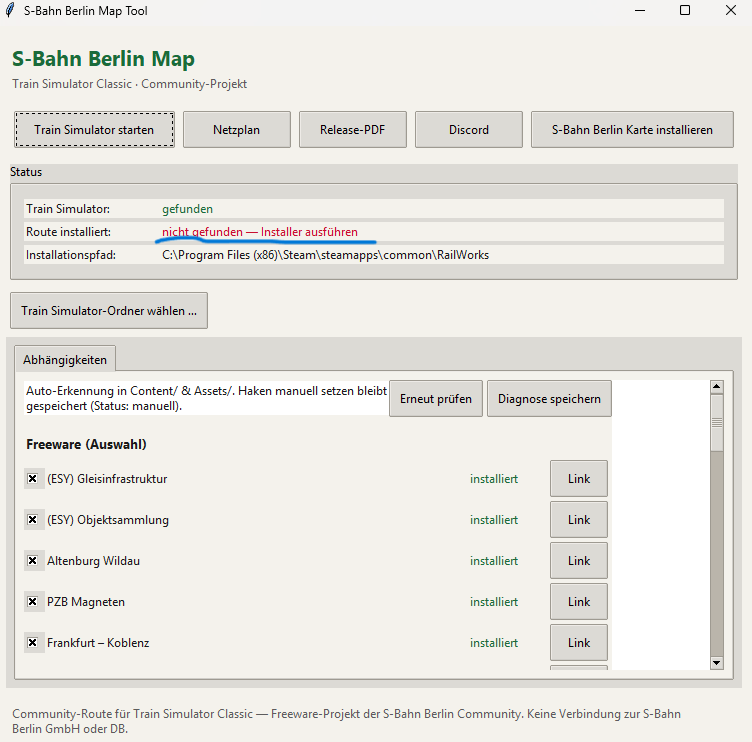Start Train Simulator with the launch button

point(94,130)
